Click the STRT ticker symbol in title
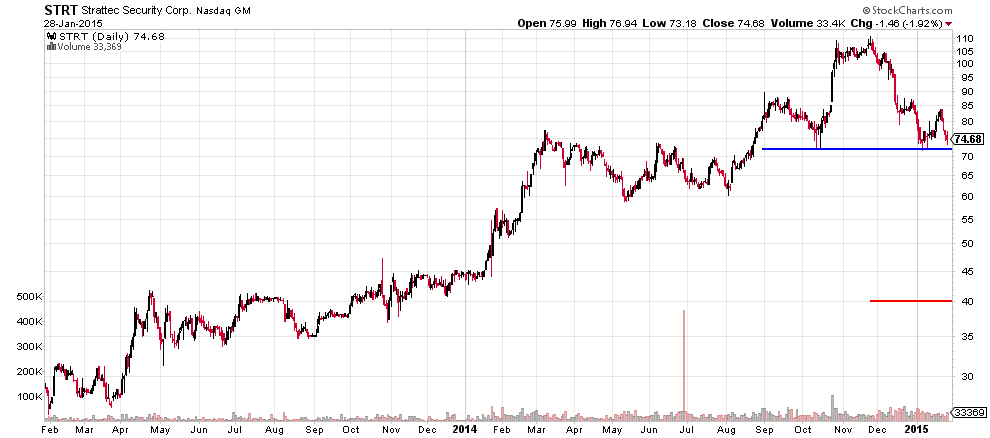The image size is (990, 438). click(x=61, y=10)
